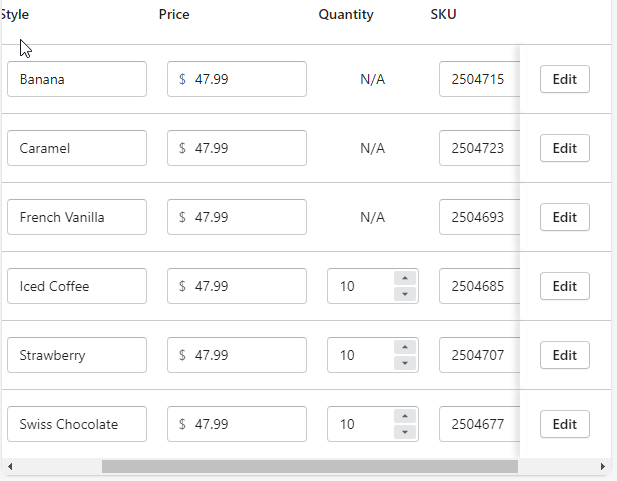Focus the Swiss Chocolate quantity field
The width and height of the screenshot is (617, 481).
click(x=360, y=424)
